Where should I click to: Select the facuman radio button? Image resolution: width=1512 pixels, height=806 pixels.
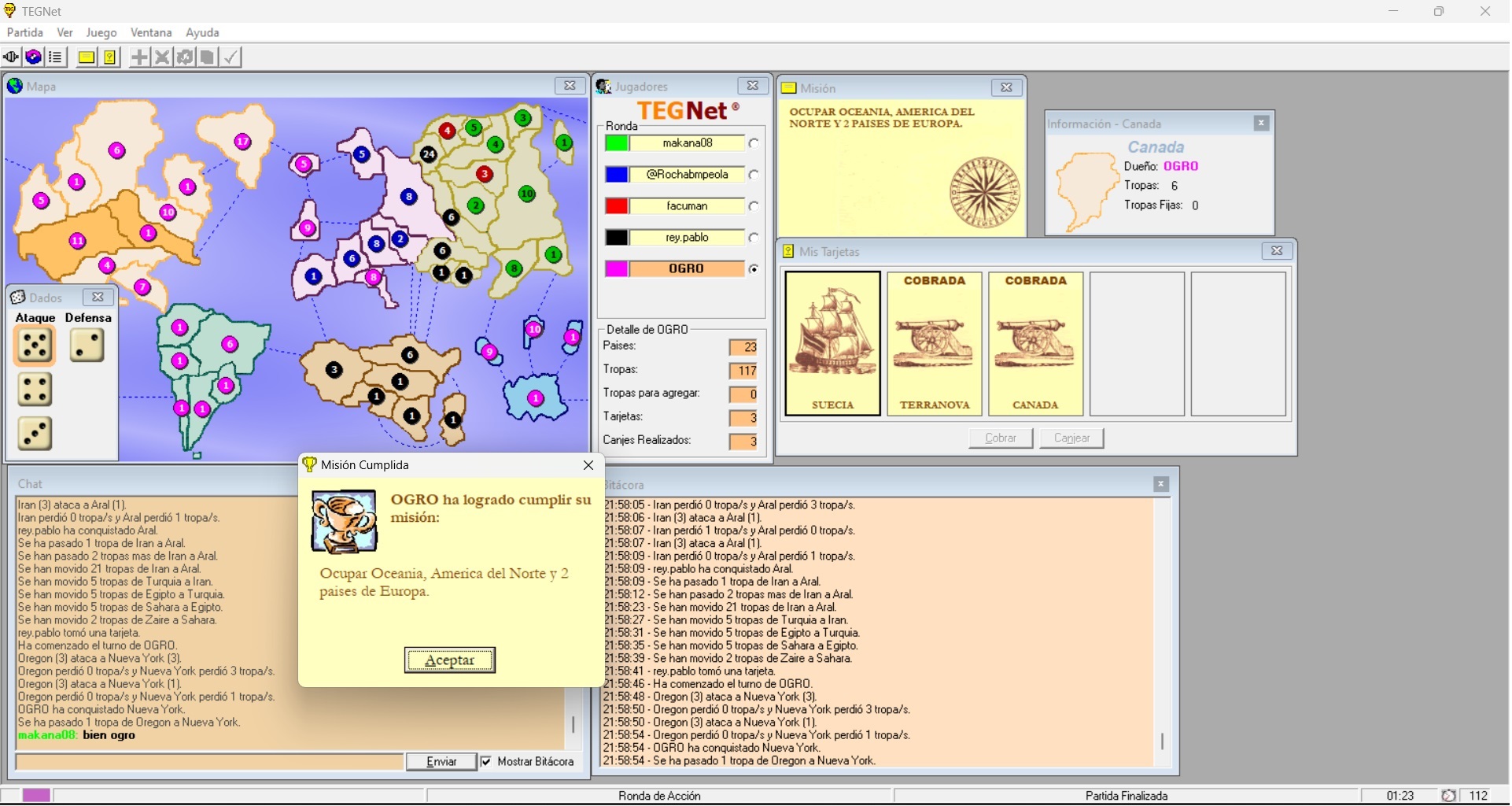pyautogui.click(x=754, y=206)
